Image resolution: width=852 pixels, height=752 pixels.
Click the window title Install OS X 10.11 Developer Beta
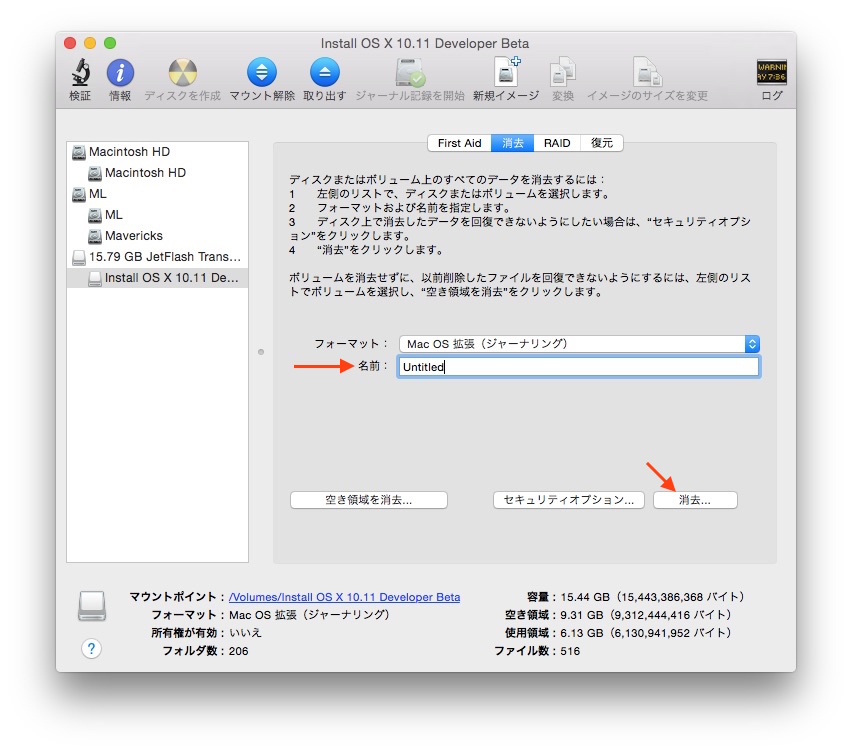425,43
